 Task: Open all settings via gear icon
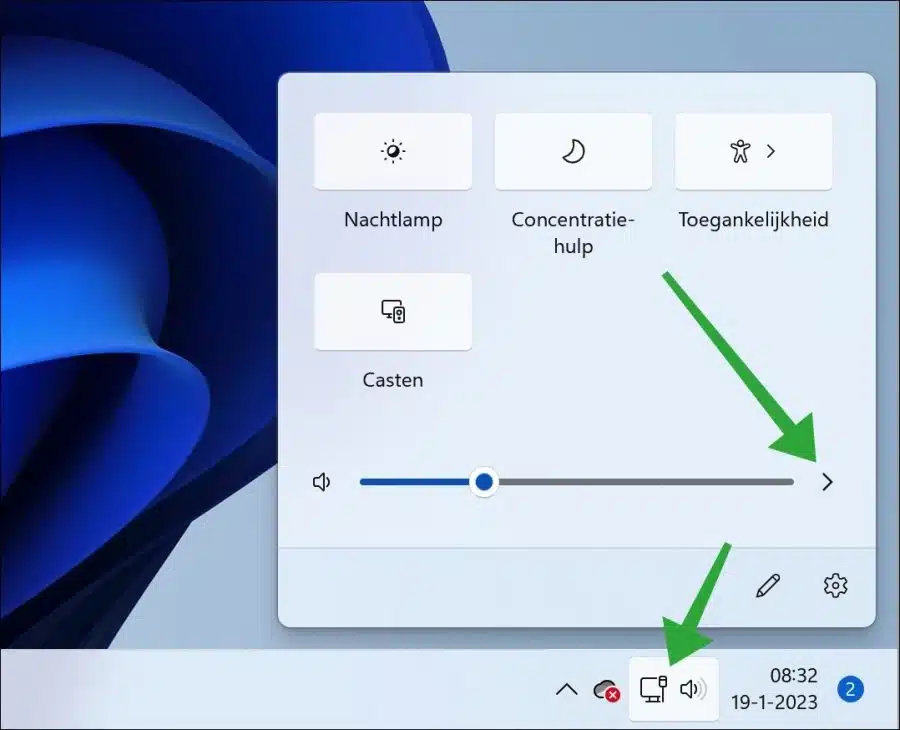coord(835,585)
